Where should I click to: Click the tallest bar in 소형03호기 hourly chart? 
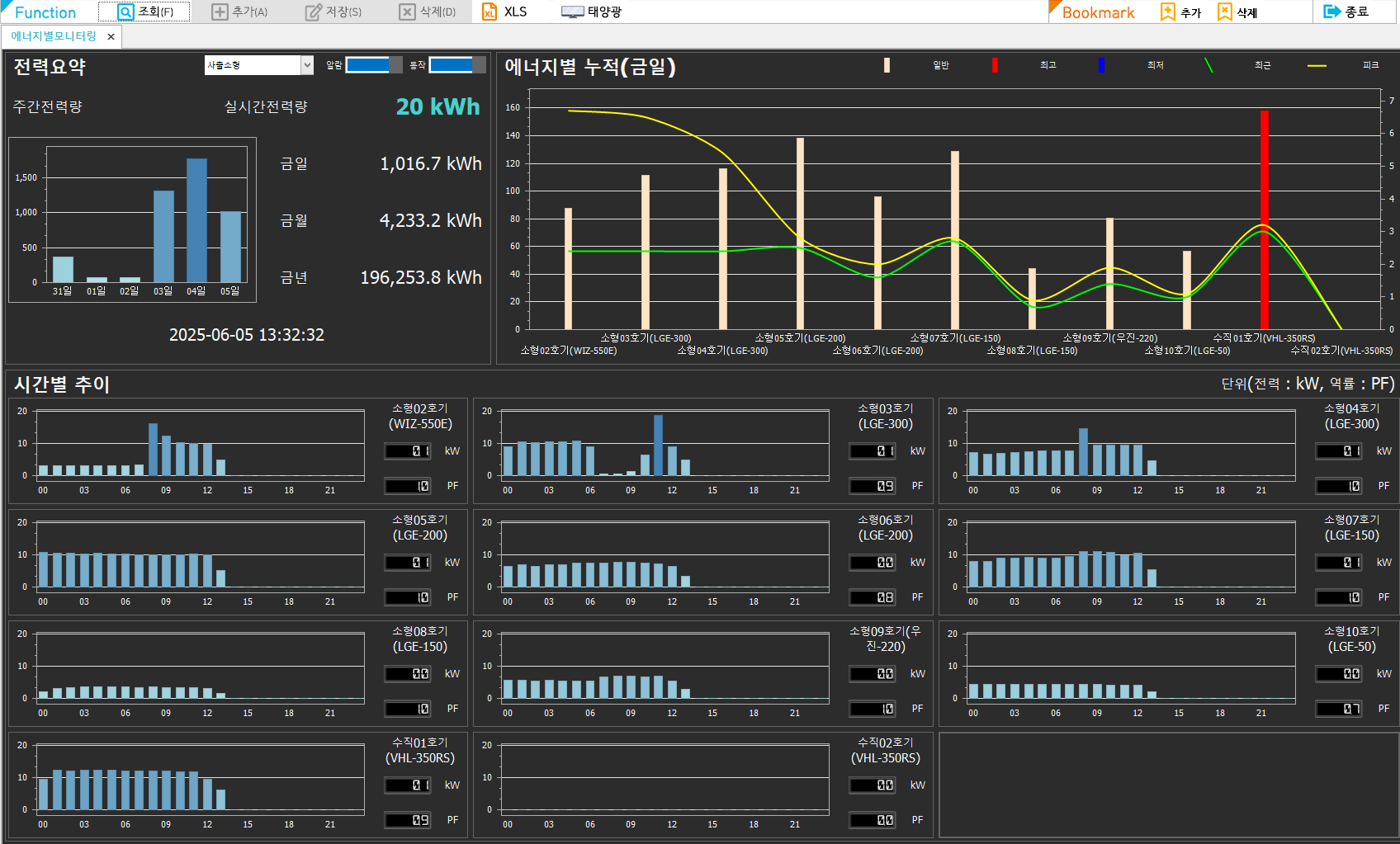click(658, 446)
